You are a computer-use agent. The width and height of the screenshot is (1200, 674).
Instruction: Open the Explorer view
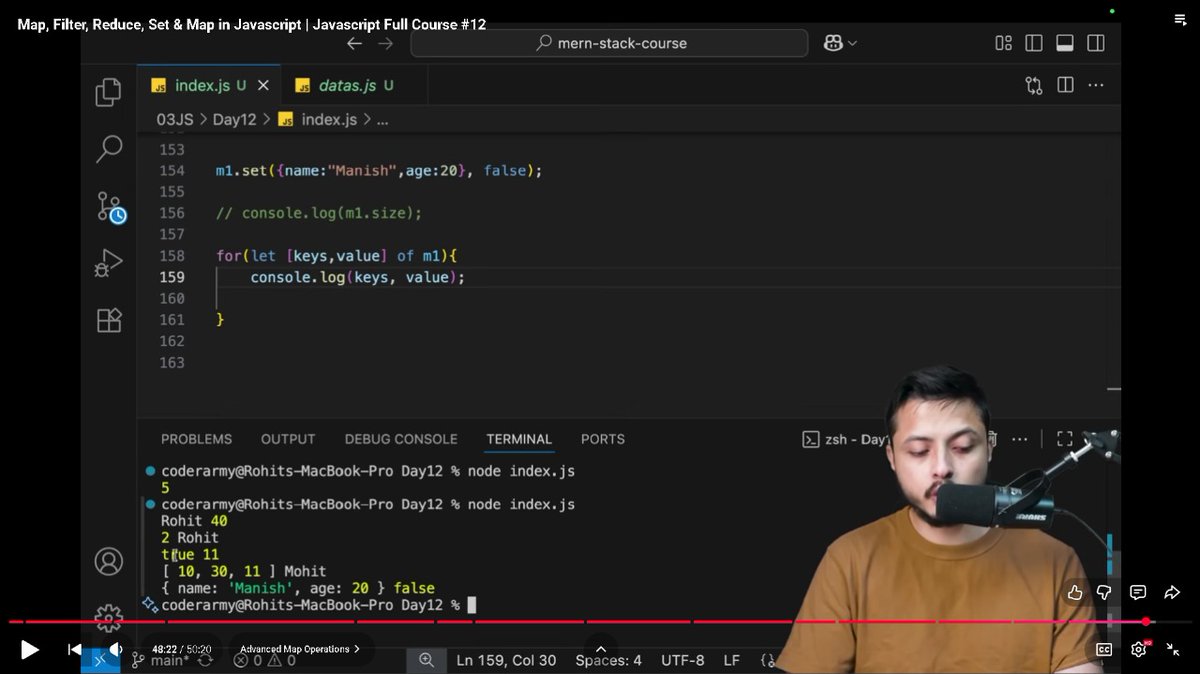click(x=109, y=91)
